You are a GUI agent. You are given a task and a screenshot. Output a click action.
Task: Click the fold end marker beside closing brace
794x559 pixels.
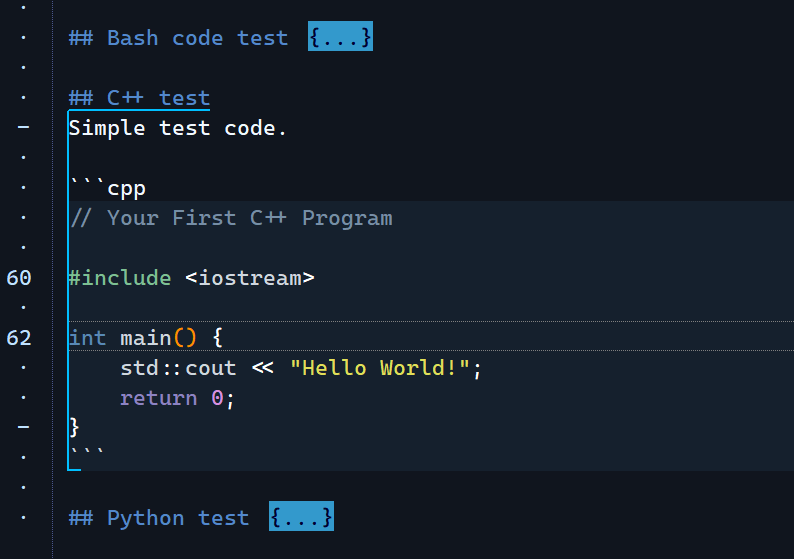[23, 427]
